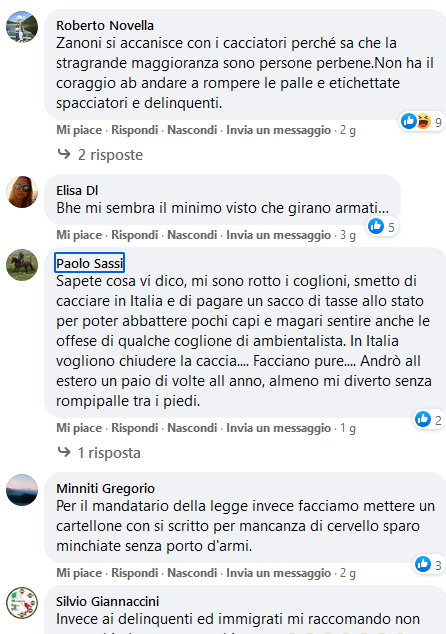446x634 pixels.
Task: Click the 3 g timestamp on Elisa Dl's comment
Action: [348, 235]
